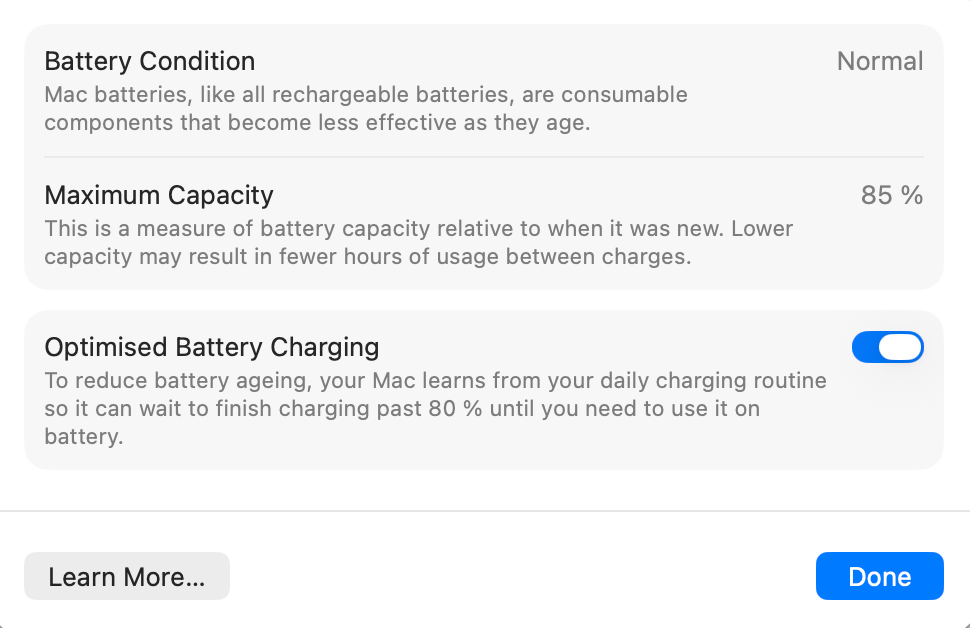Click the "To reduce battery ageing" text line
Image resolution: width=970 pixels, height=628 pixels.
point(435,381)
